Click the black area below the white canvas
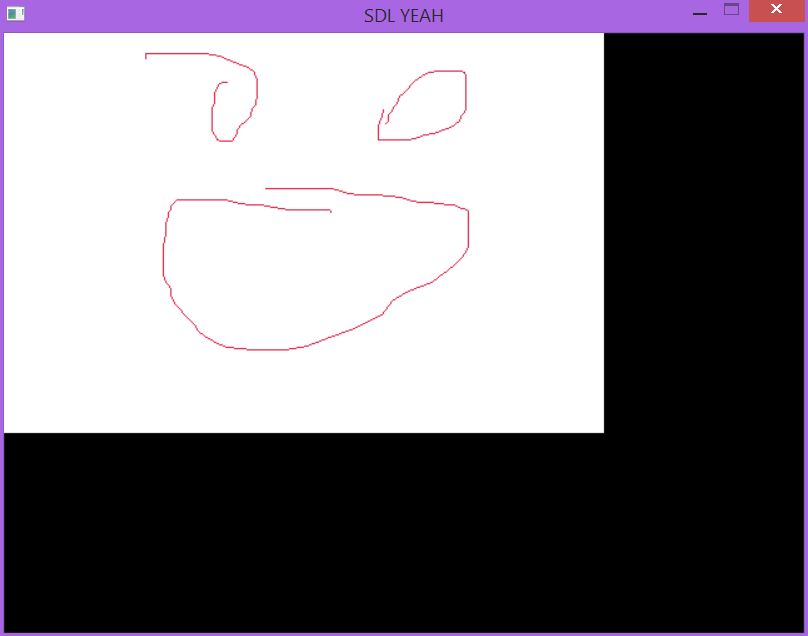The image size is (808, 636). (300, 530)
